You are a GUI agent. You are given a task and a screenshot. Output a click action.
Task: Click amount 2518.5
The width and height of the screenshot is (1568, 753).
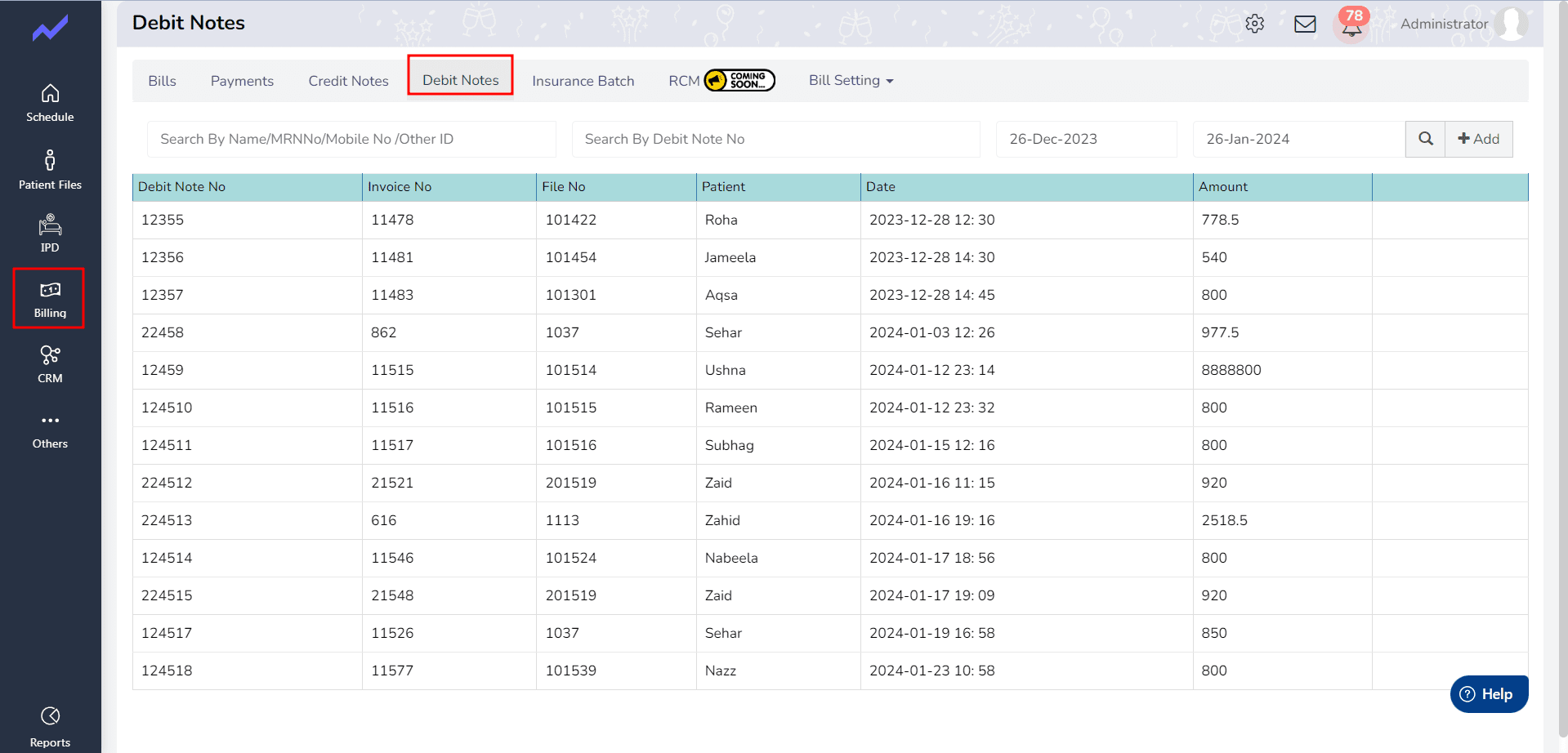pos(1225,520)
